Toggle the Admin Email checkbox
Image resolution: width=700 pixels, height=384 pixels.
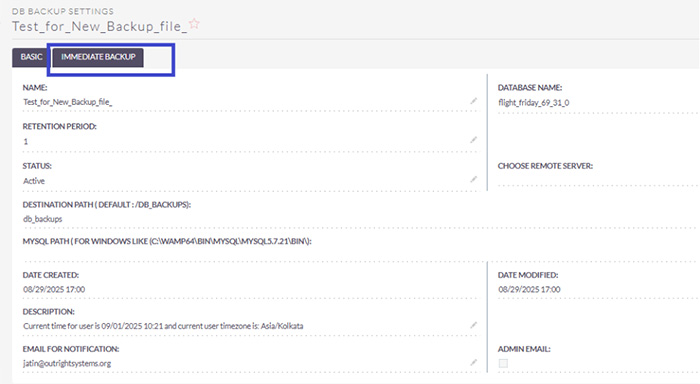coord(503,363)
